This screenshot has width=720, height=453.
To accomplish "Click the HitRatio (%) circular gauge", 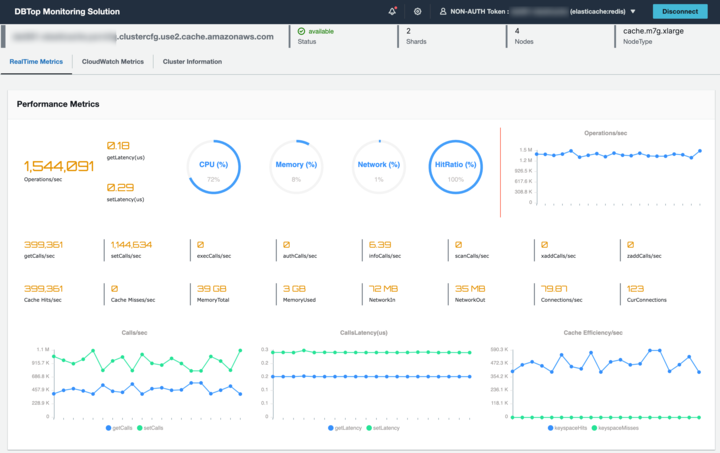I will point(456,167).
